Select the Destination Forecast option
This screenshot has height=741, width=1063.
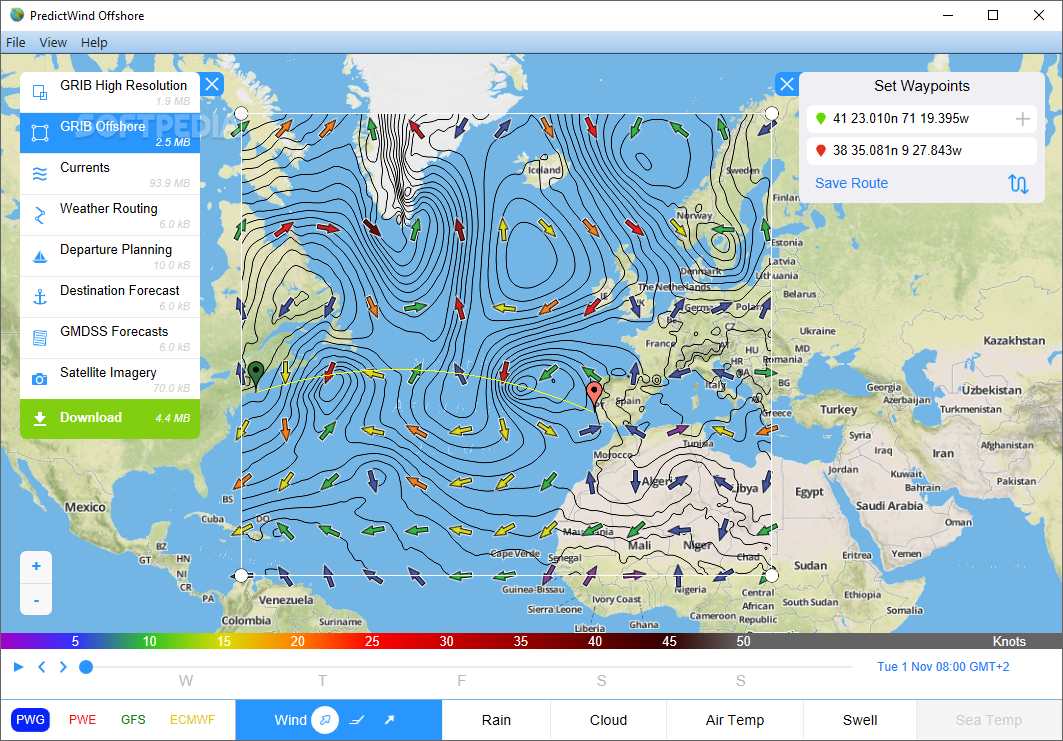pyautogui.click(x=110, y=297)
